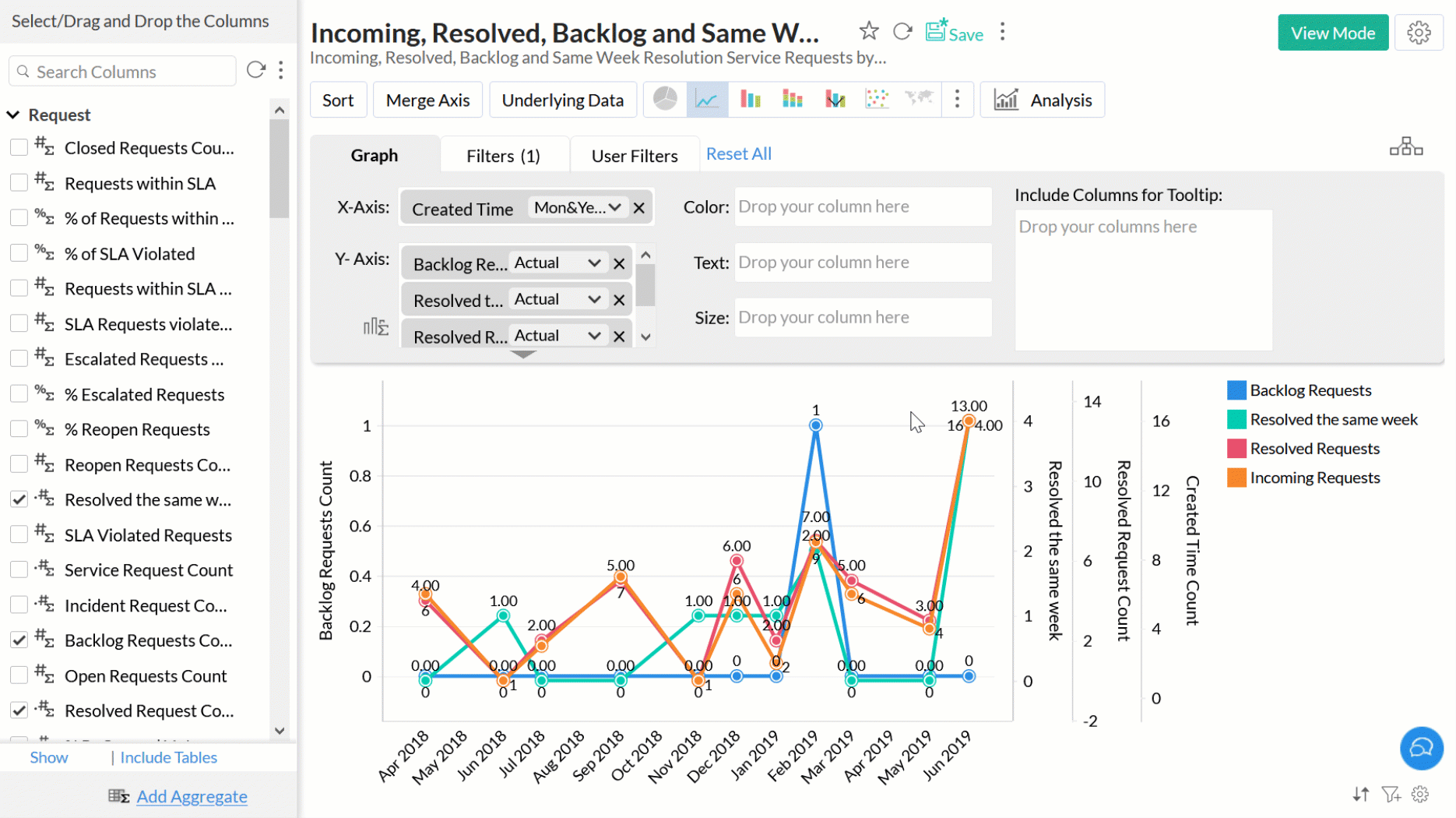Click the View Mode button

tap(1332, 33)
